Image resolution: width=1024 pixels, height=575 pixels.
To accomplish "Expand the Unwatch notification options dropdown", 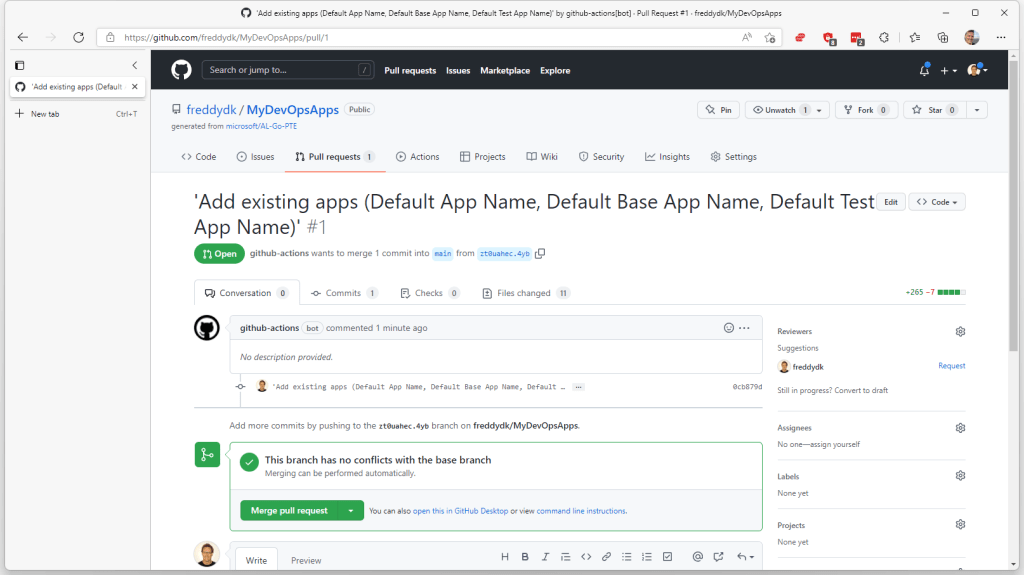I will click(819, 110).
